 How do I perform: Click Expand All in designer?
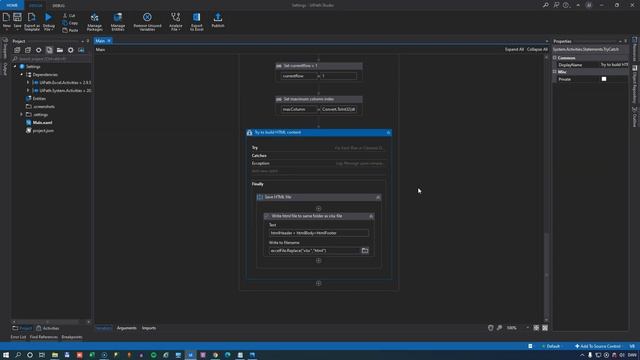pos(514,49)
